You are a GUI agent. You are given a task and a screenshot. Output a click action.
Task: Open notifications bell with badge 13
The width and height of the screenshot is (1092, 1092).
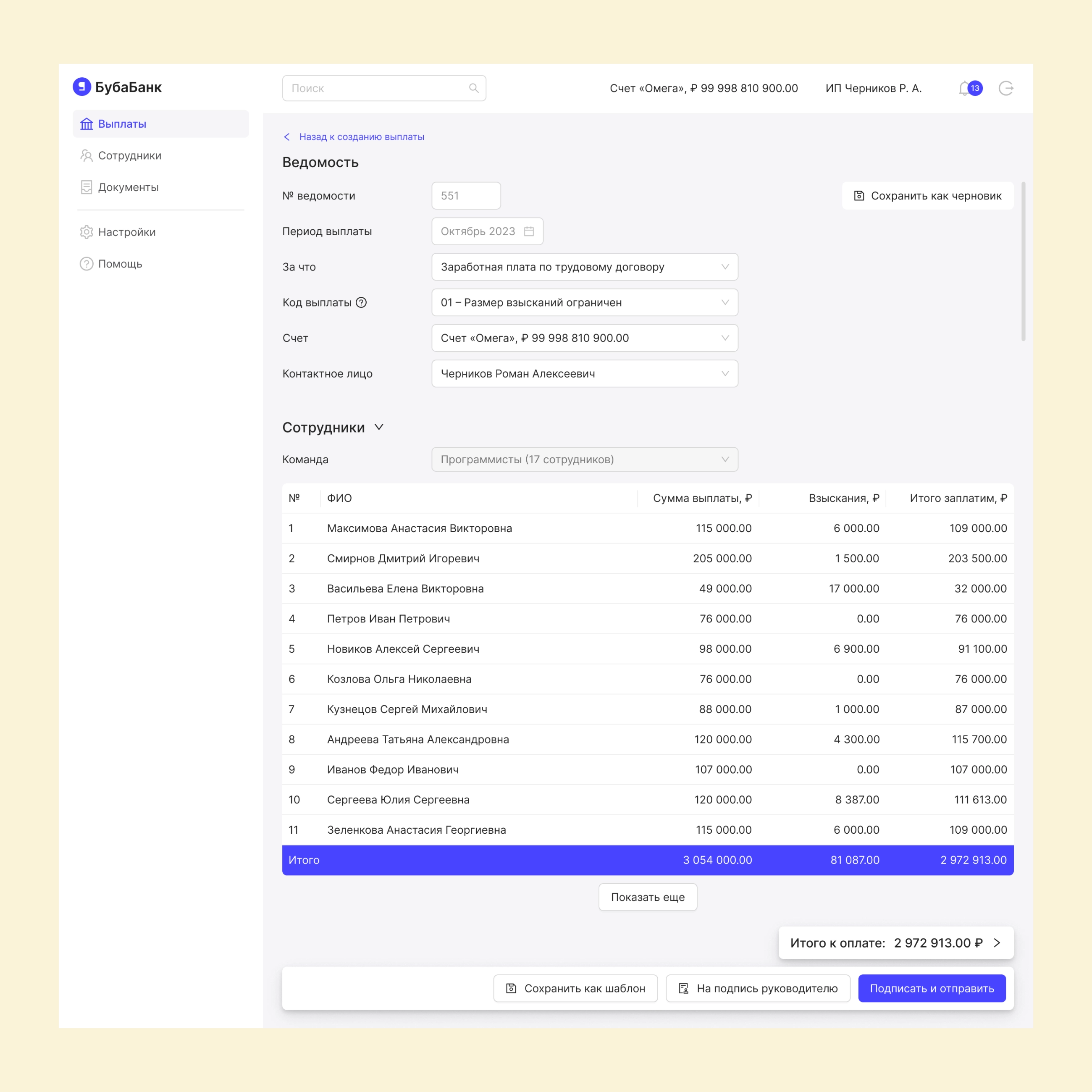[x=970, y=88]
